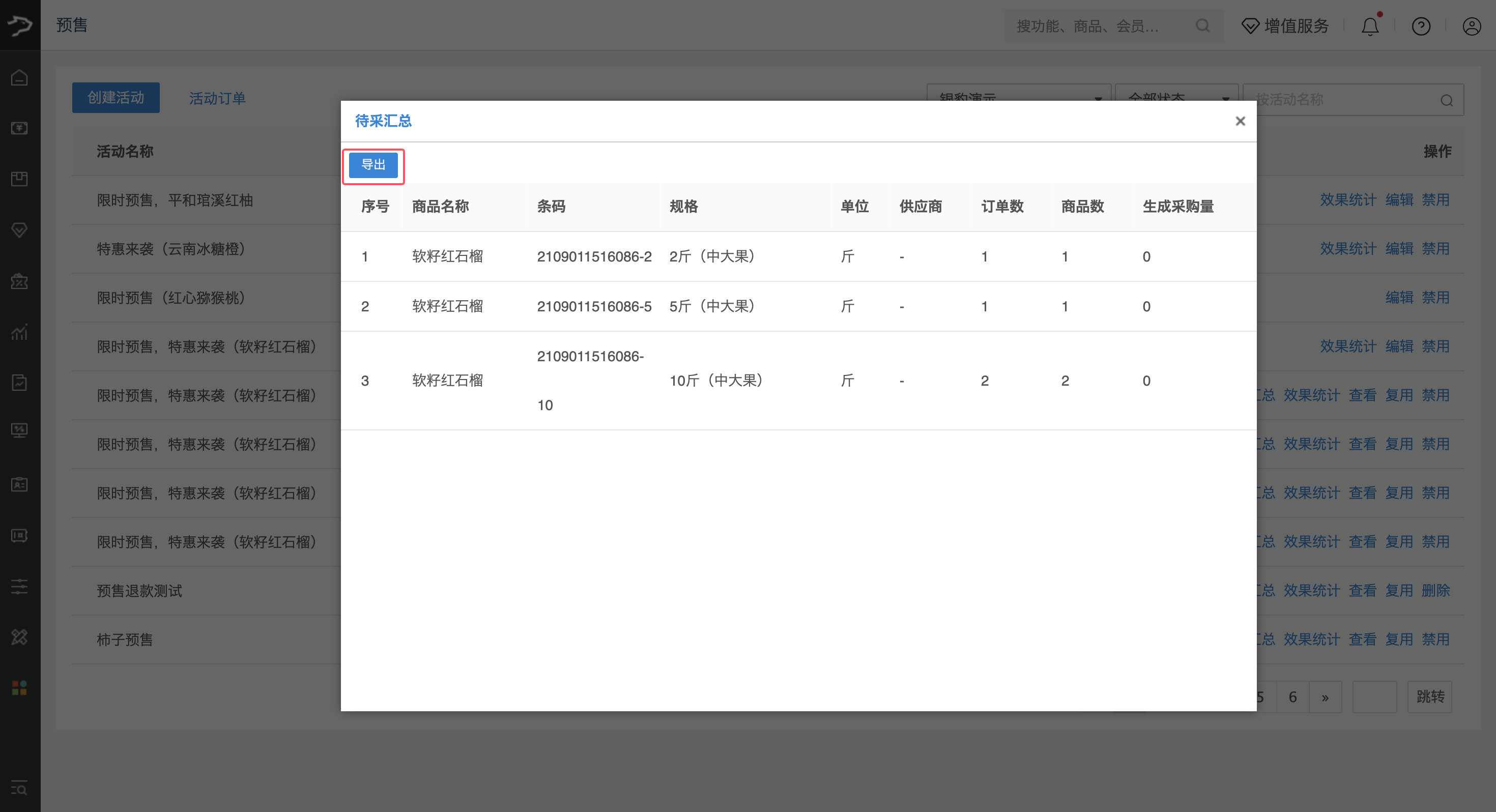Click the 商品名称 column header
Image resolution: width=1496 pixels, height=812 pixels.
tap(440, 206)
